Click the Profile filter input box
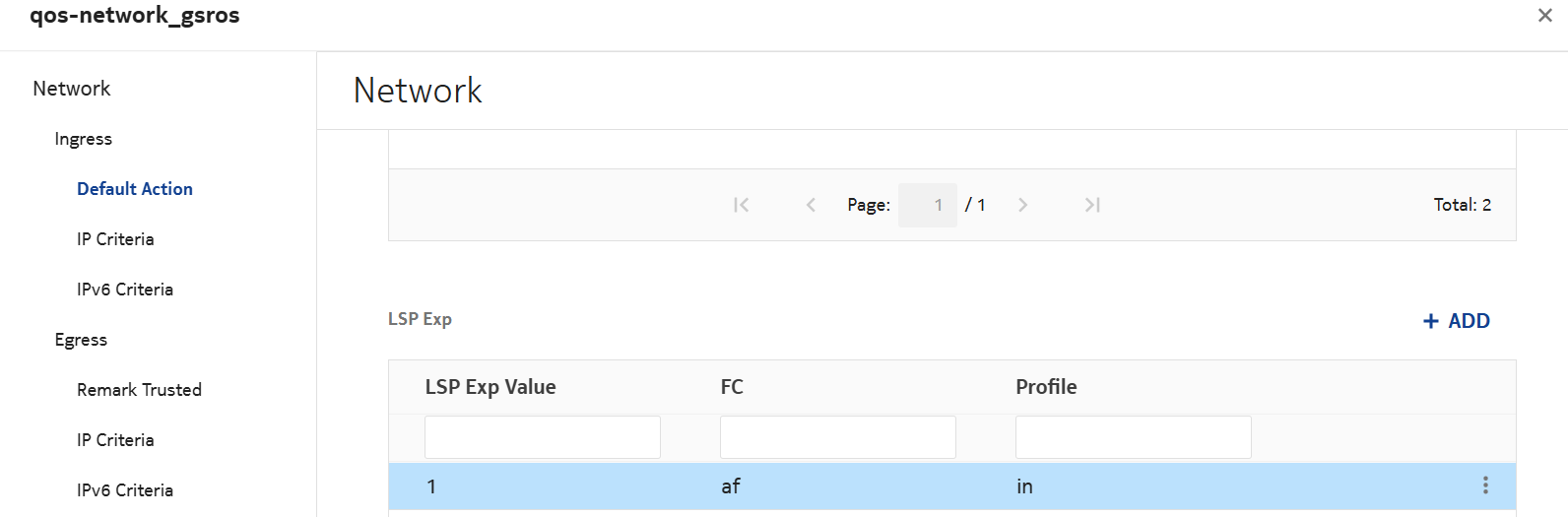Image resolution: width=1568 pixels, height=517 pixels. (x=1133, y=437)
